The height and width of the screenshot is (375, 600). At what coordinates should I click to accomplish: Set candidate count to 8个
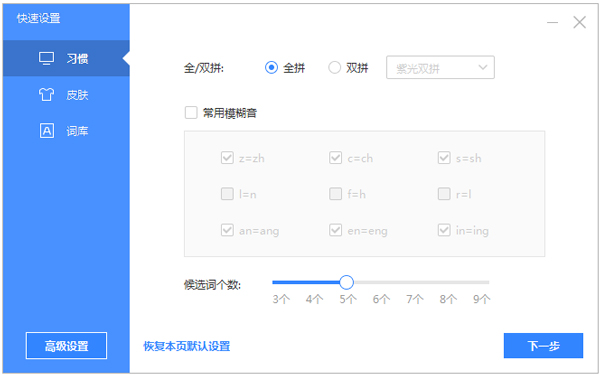pyautogui.click(x=448, y=299)
